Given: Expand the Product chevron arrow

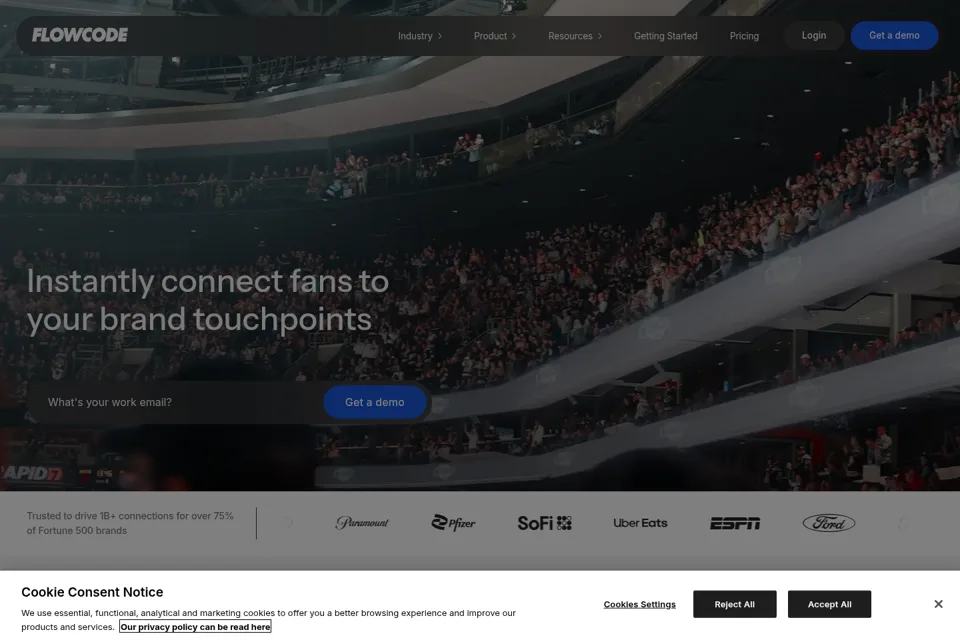Looking at the screenshot, I should (x=514, y=36).
